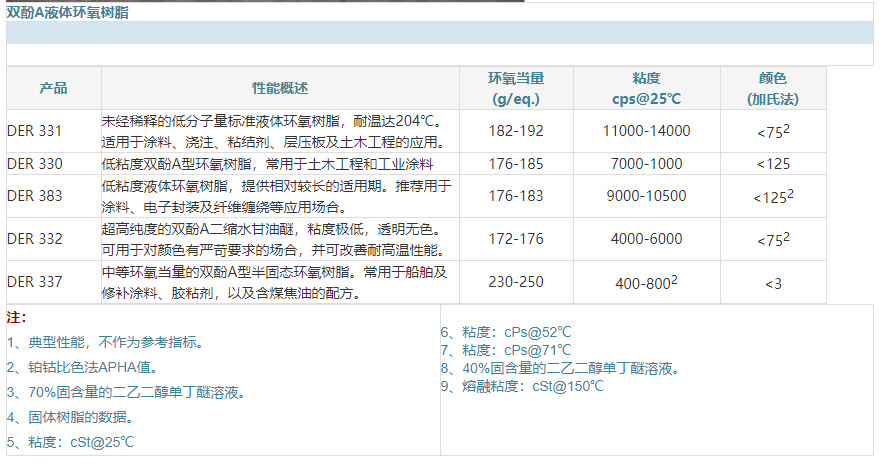Click the 粘度 cps@25℃ column header
Viewport: 890px width, 465px height.
click(646, 88)
